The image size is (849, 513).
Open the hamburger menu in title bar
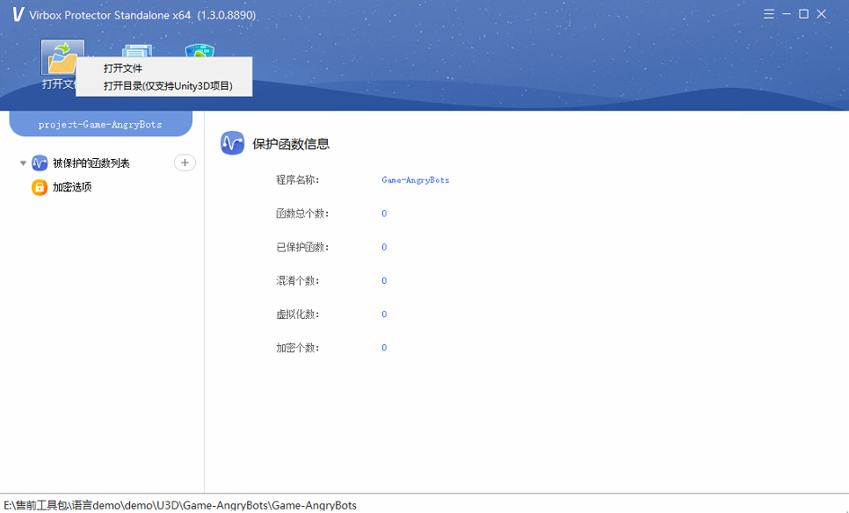(769, 14)
